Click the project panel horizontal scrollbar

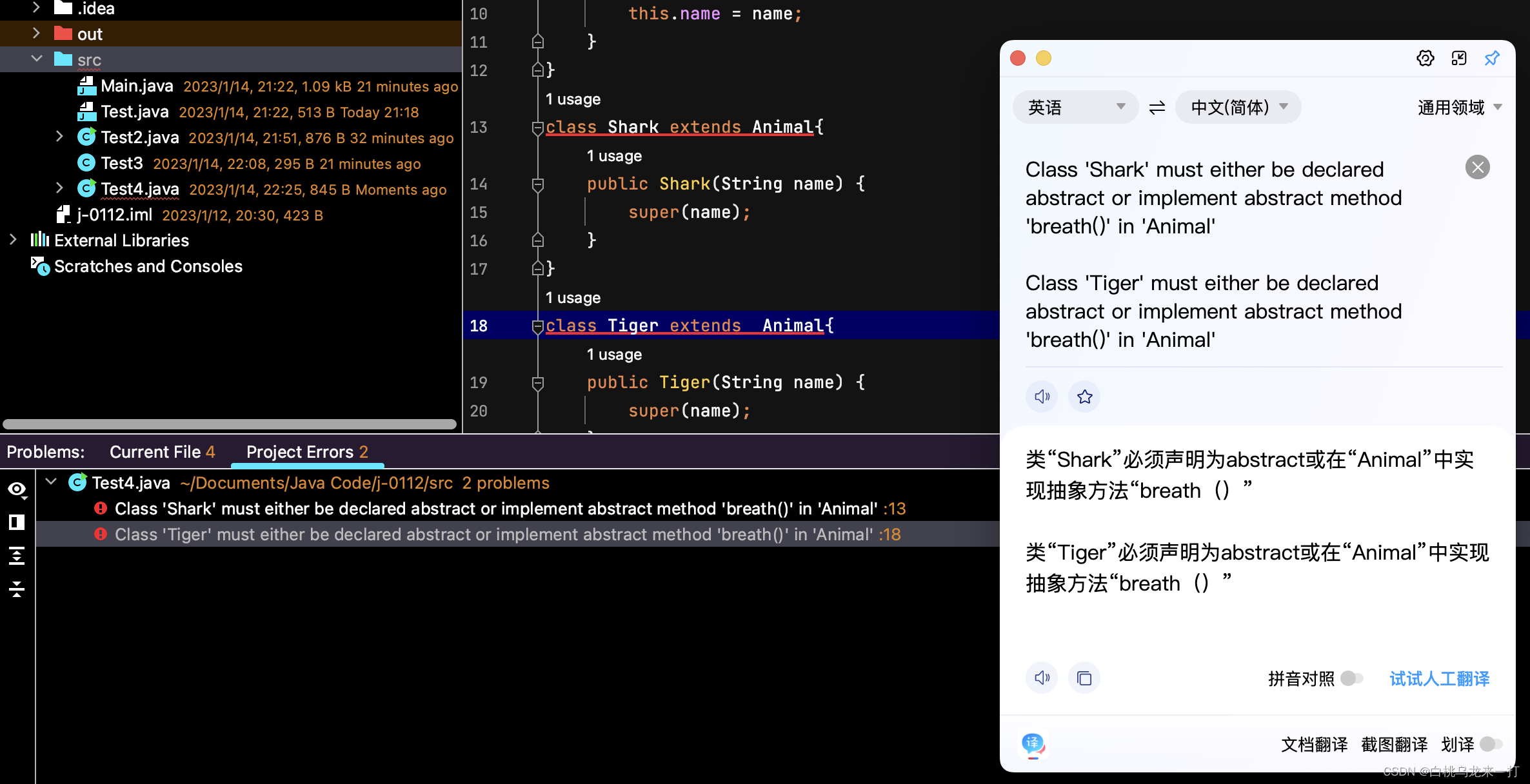tap(230, 424)
